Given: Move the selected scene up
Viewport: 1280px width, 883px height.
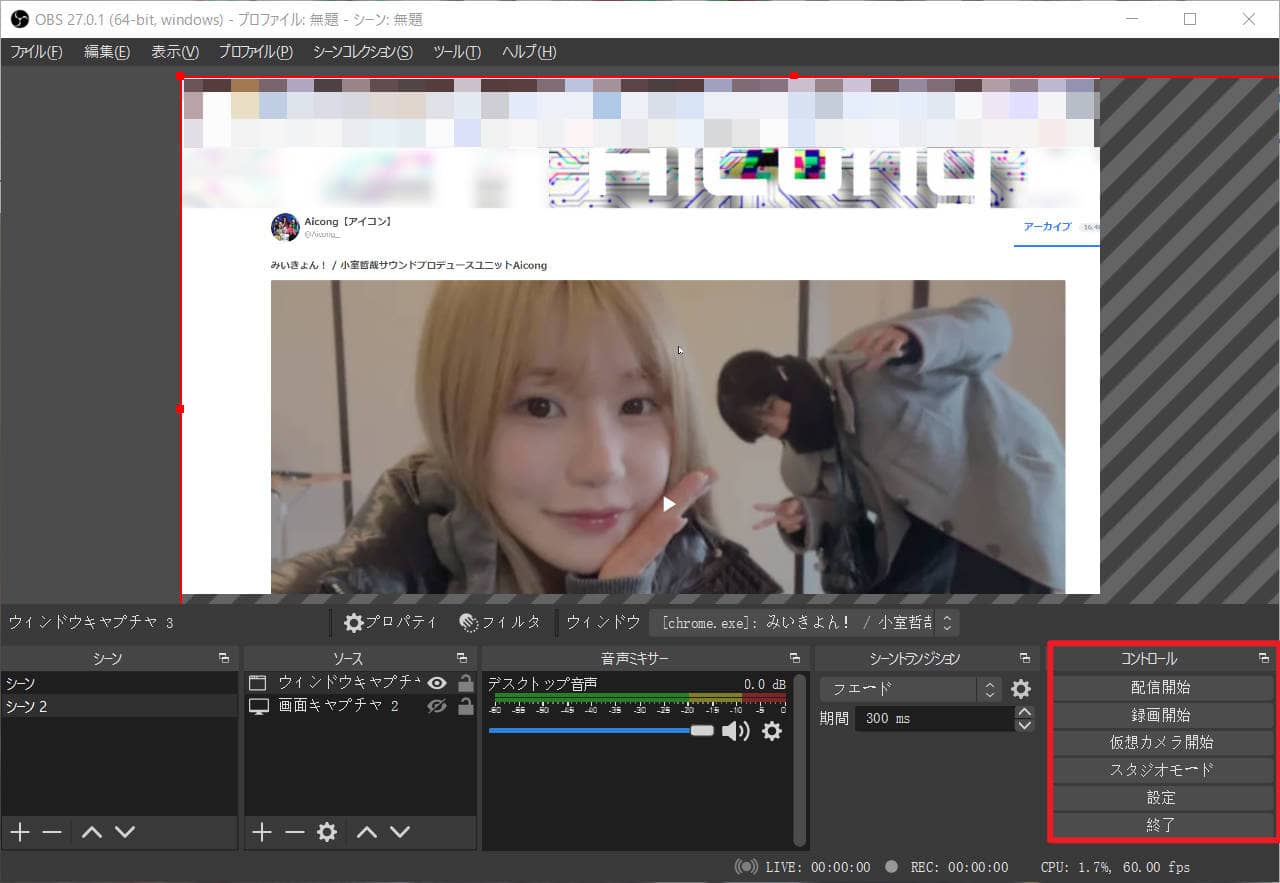Looking at the screenshot, I should 92,832.
